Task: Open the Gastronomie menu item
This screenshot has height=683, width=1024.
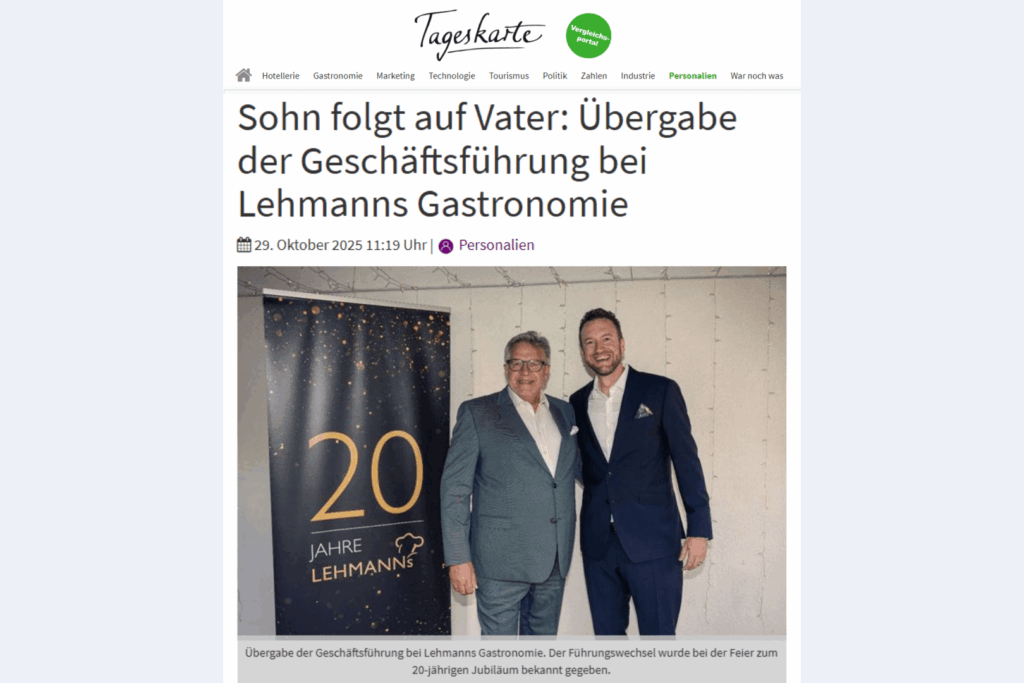Action: (x=338, y=76)
